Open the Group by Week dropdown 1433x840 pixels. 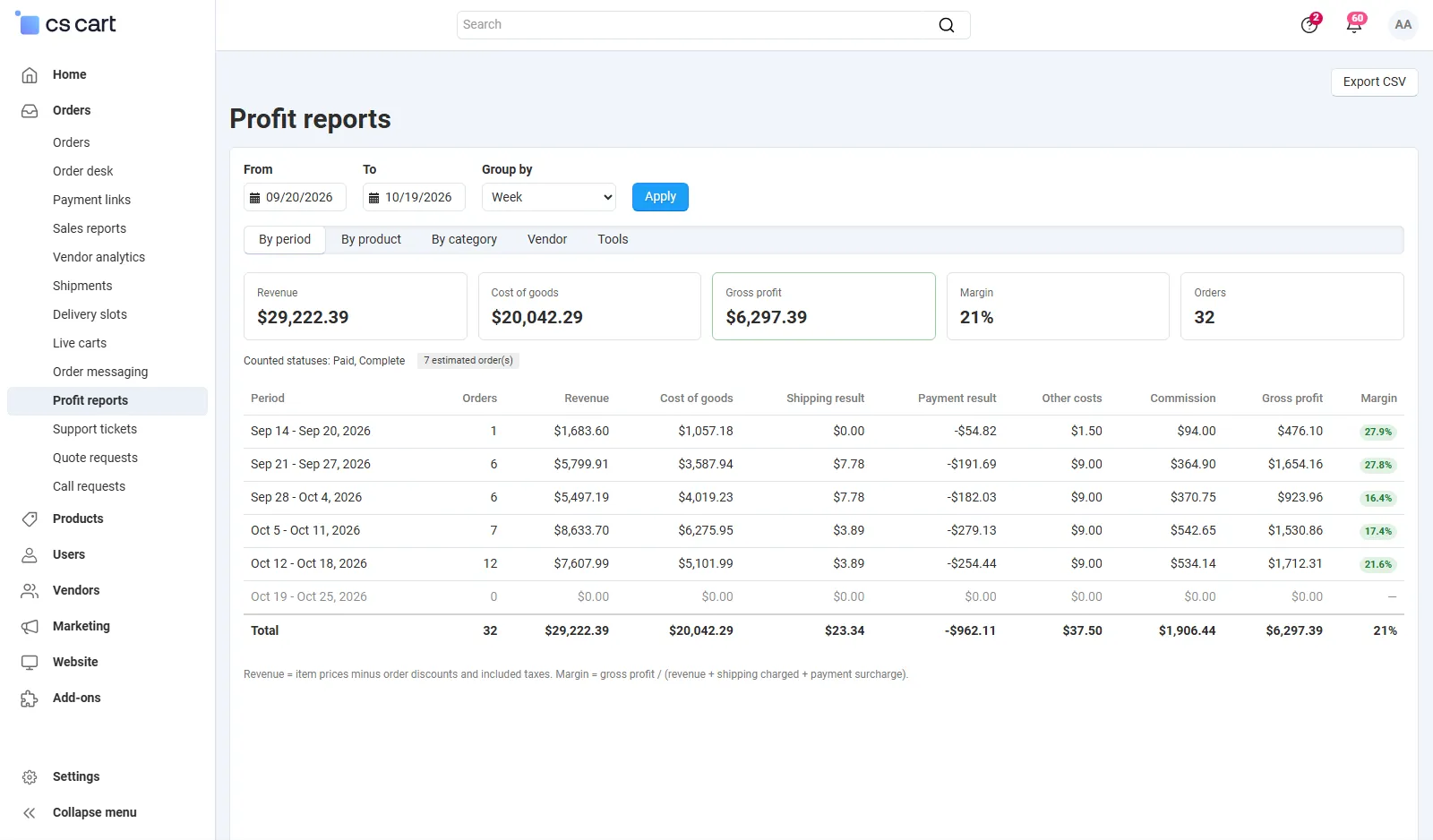[x=549, y=197]
